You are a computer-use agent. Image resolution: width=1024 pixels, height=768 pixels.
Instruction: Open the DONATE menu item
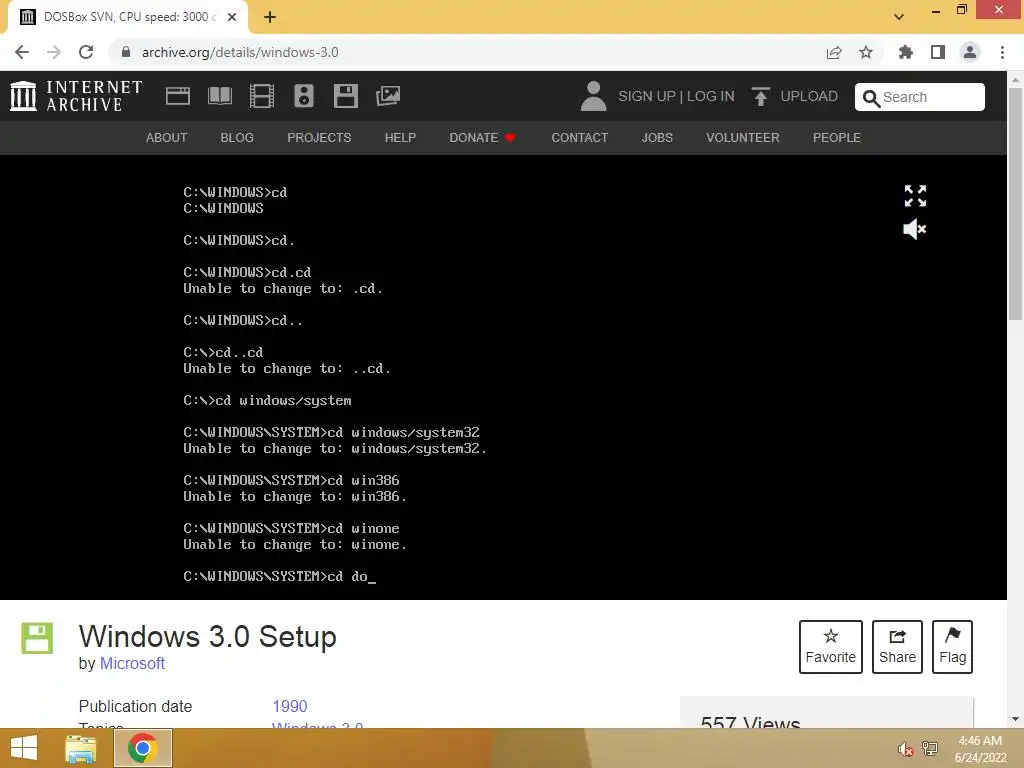tap(482, 138)
